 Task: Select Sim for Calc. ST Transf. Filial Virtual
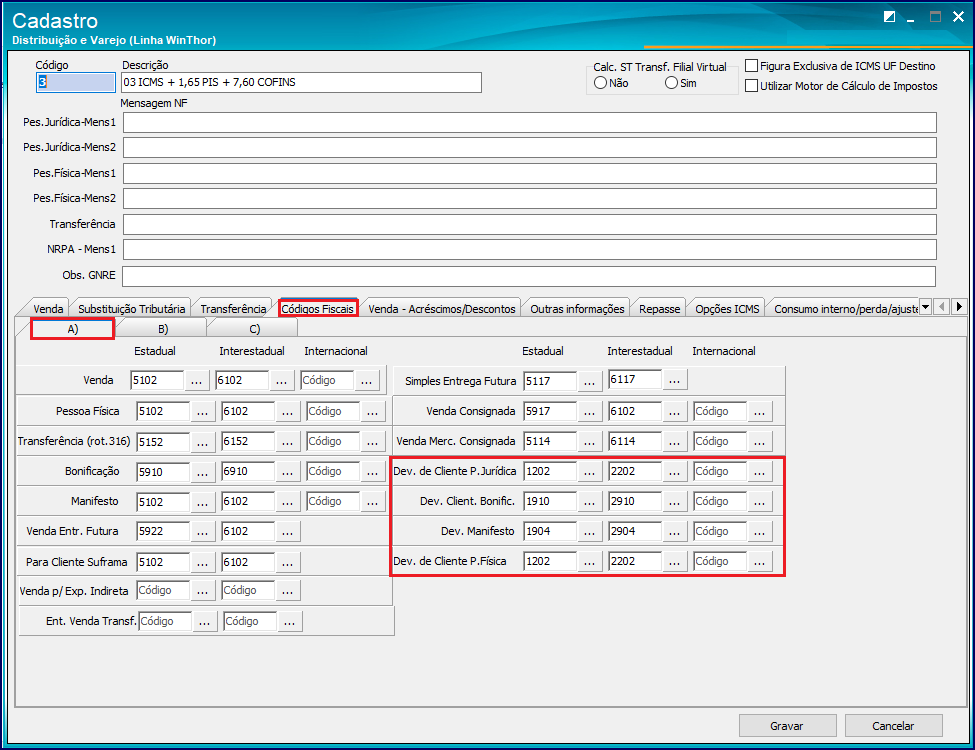click(x=672, y=83)
